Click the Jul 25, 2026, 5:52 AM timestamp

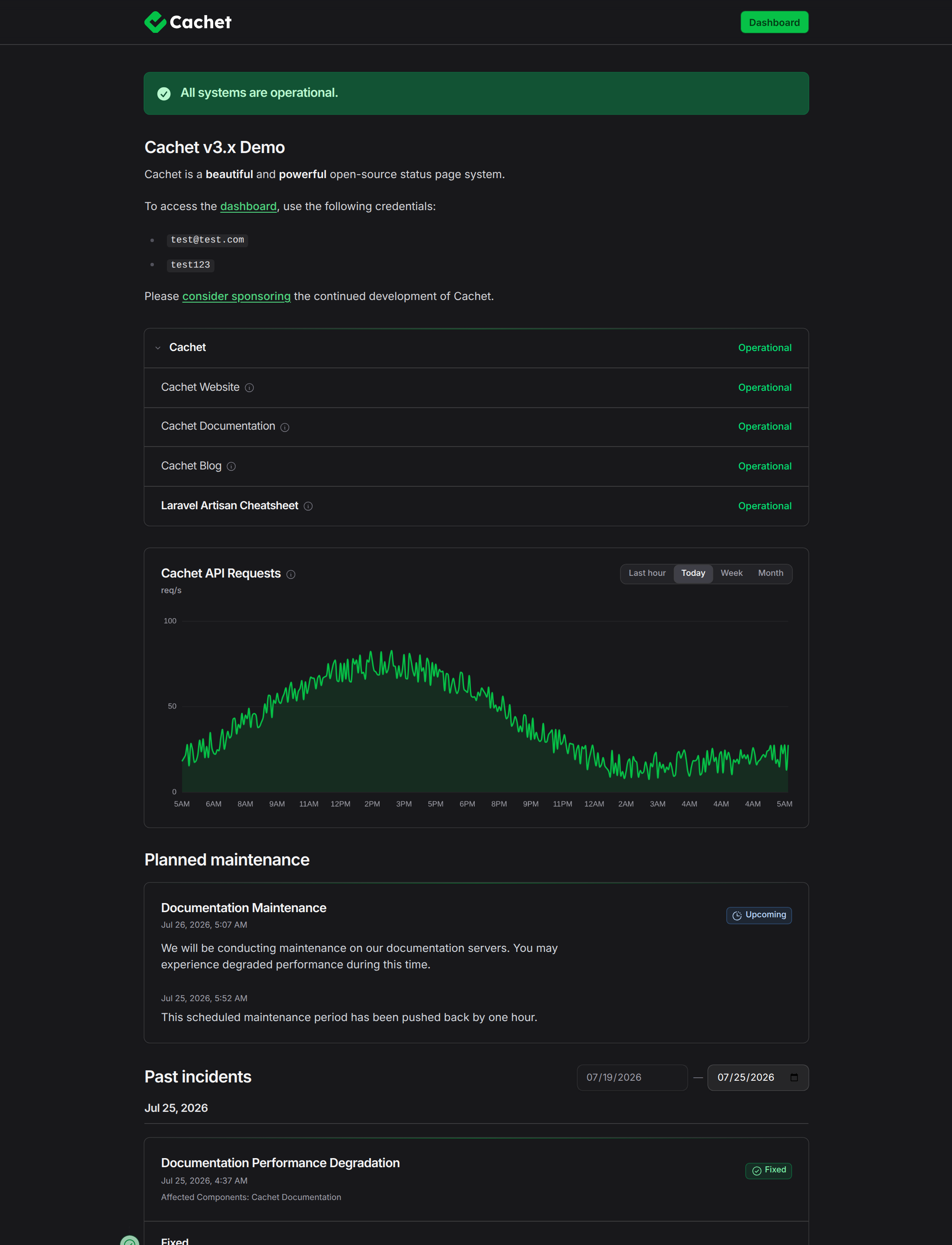204,999
